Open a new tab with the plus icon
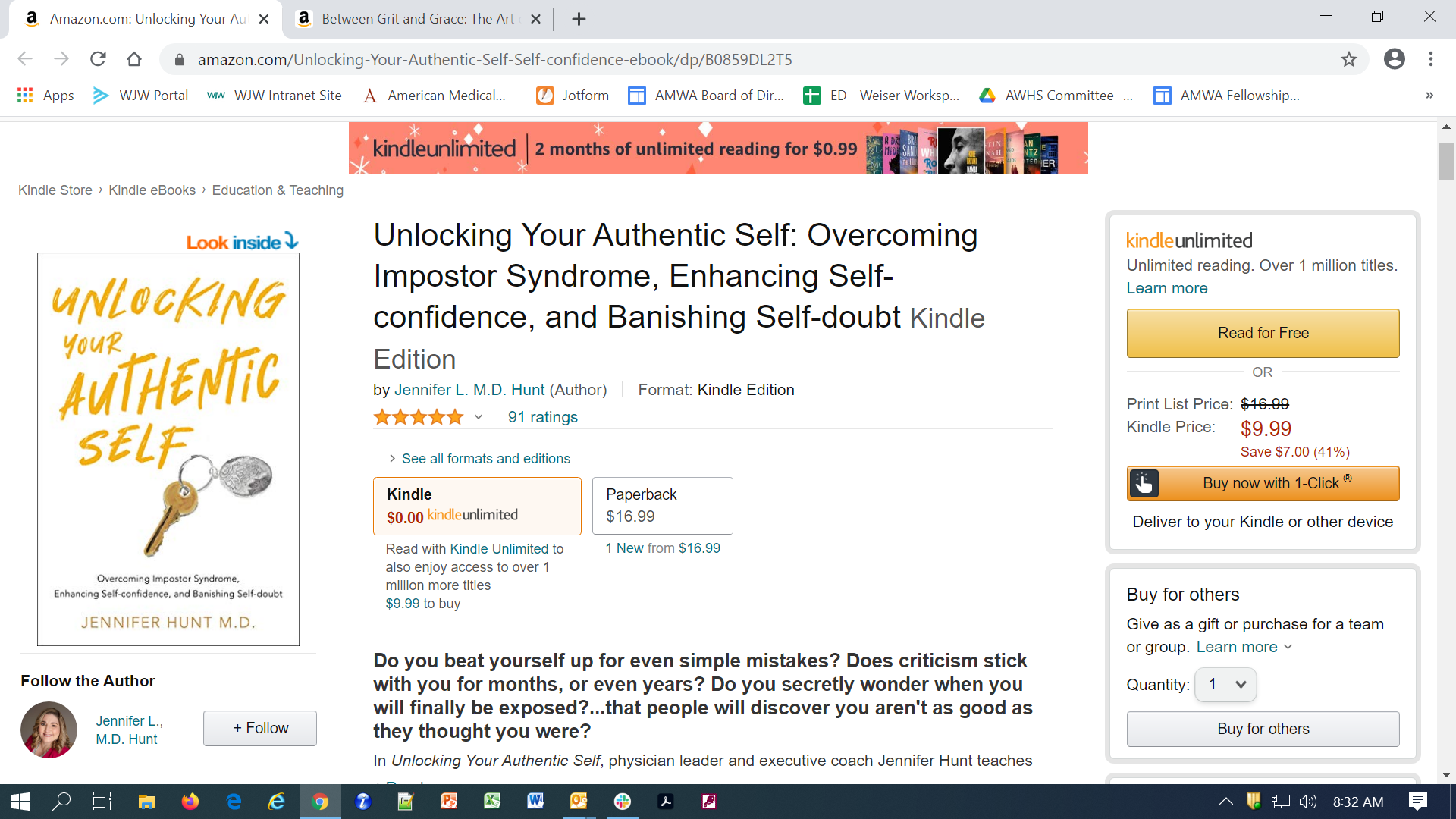1456x819 pixels. (x=579, y=19)
